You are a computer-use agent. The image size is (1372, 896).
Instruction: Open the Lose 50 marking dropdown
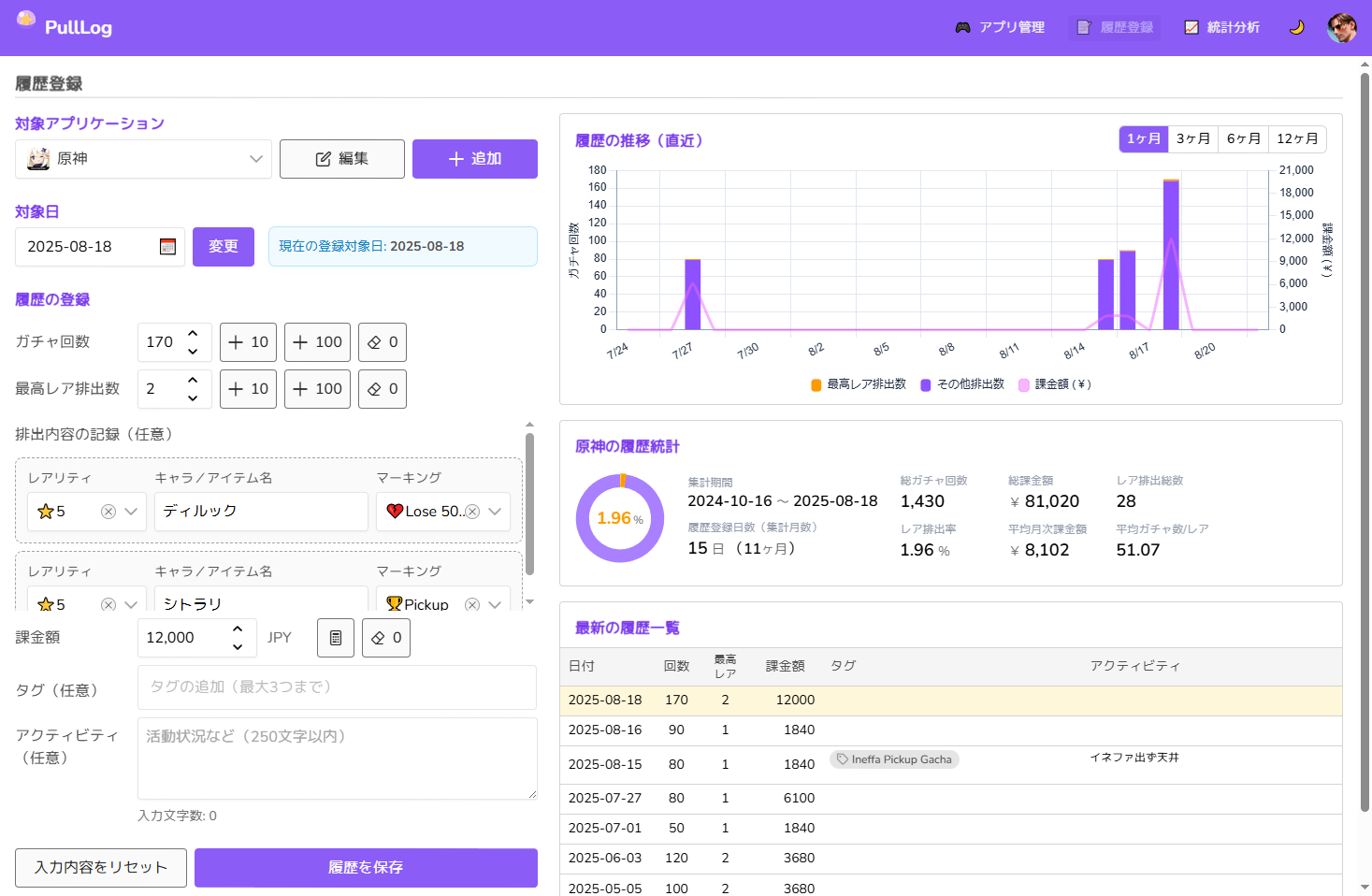click(x=495, y=512)
